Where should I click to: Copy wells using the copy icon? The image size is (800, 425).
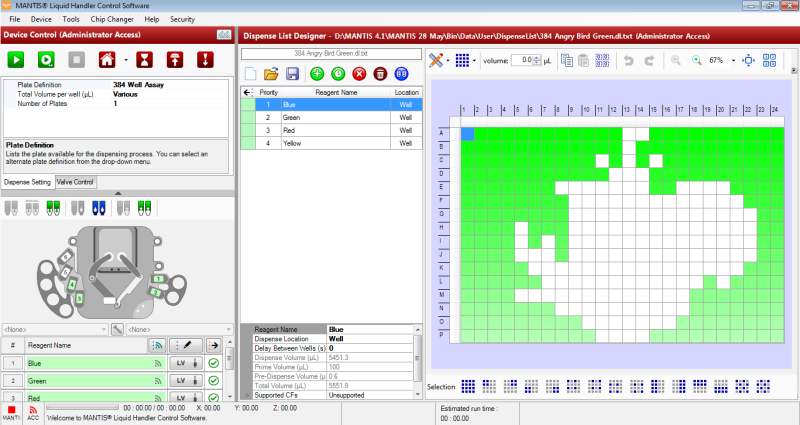[566, 60]
